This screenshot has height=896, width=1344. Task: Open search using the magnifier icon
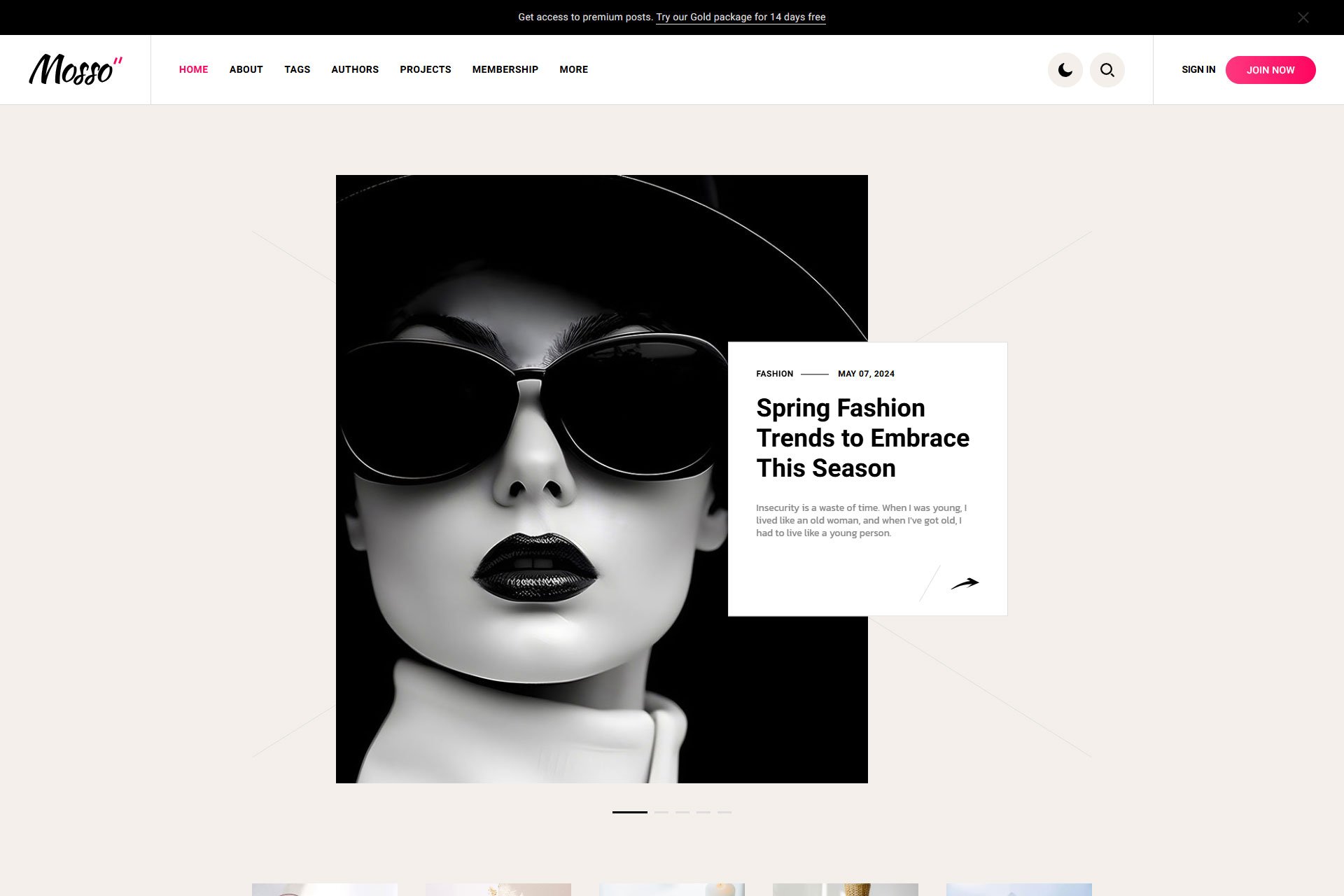point(1107,69)
